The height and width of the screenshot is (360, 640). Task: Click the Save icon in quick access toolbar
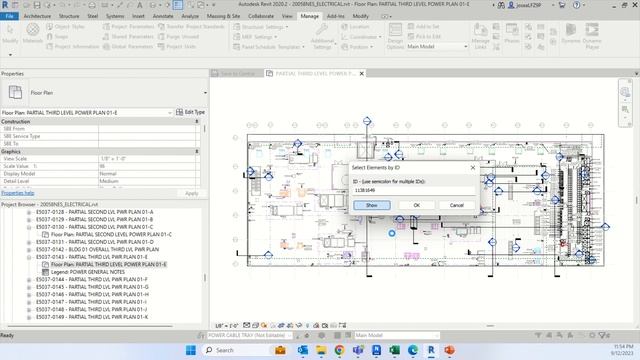pos(37,5)
